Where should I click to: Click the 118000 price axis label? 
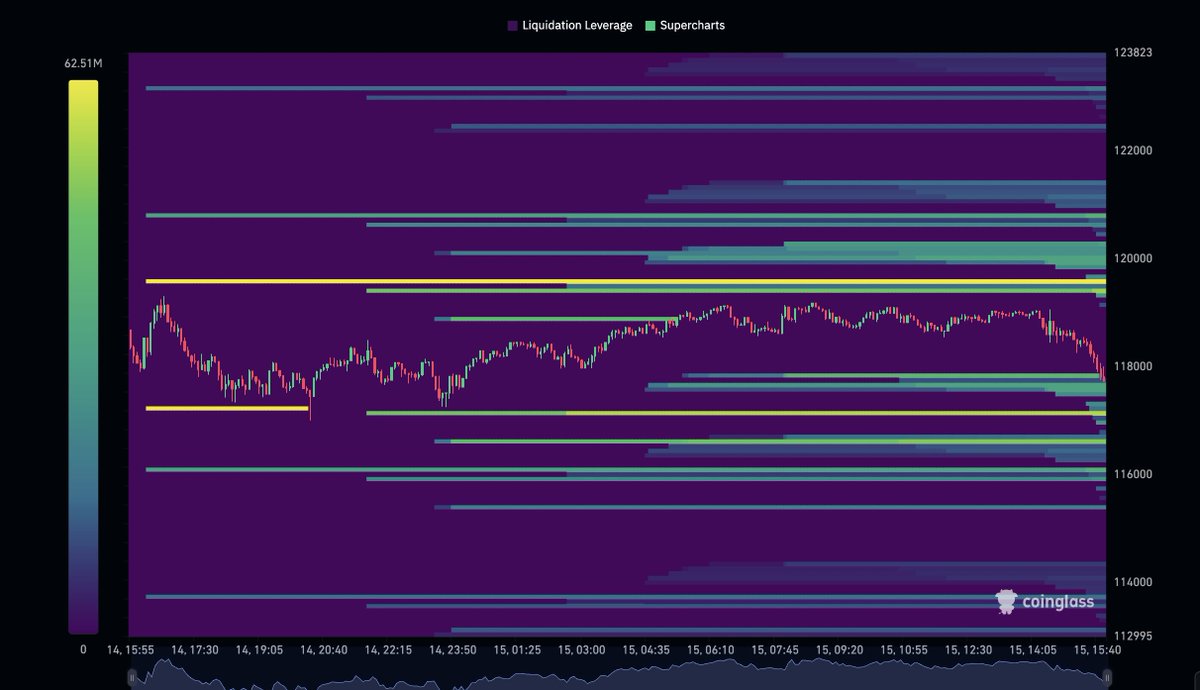click(1132, 366)
